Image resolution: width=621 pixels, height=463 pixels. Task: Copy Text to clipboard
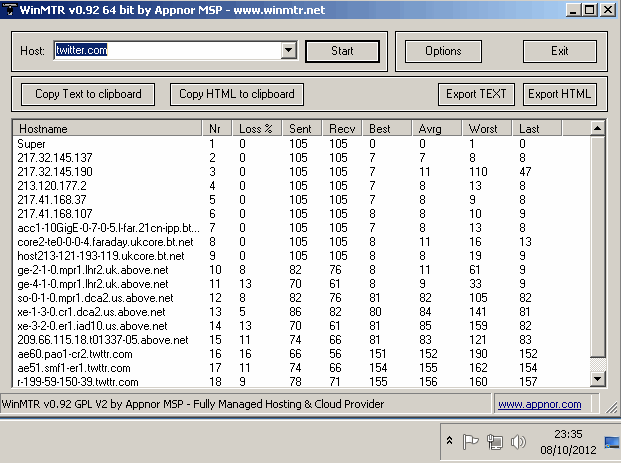(88, 94)
